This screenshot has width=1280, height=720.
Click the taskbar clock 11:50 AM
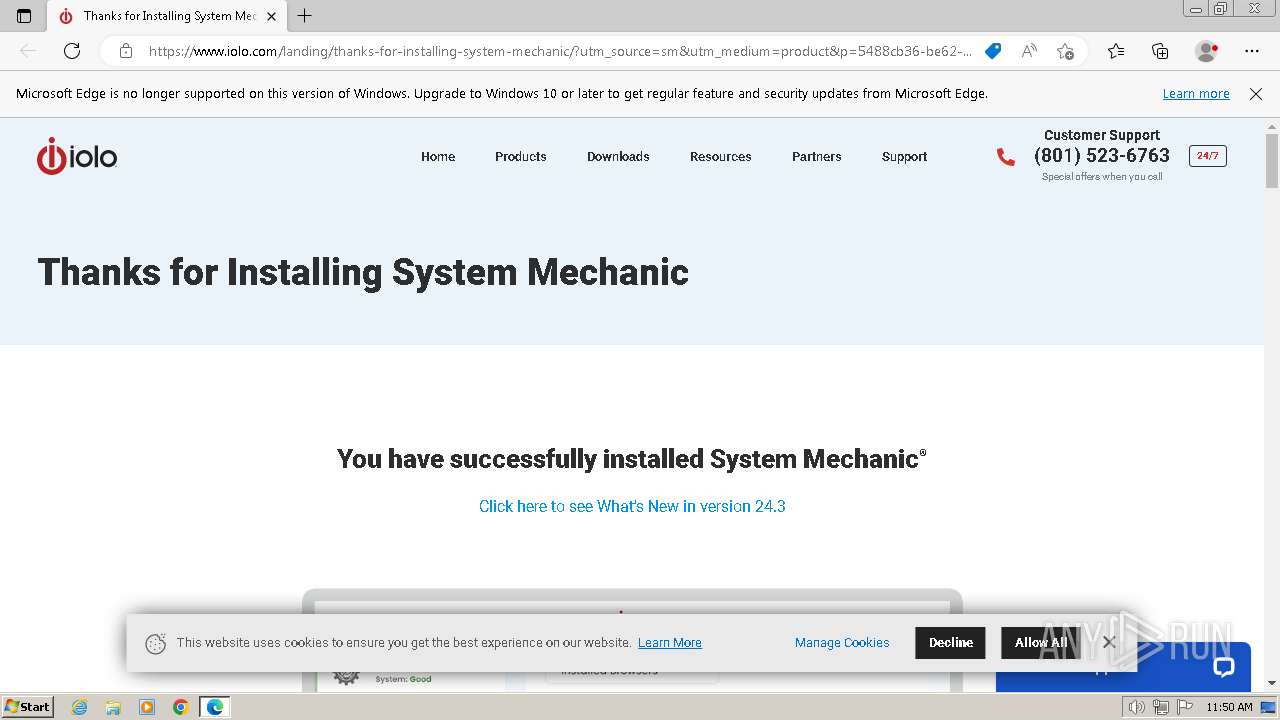point(1229,707)
